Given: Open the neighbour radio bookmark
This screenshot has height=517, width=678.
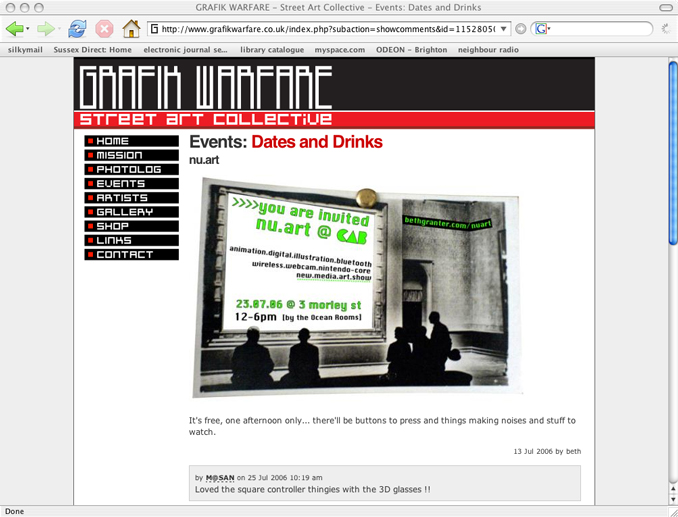Looking at the screenshot, I should tap(488, 50).
